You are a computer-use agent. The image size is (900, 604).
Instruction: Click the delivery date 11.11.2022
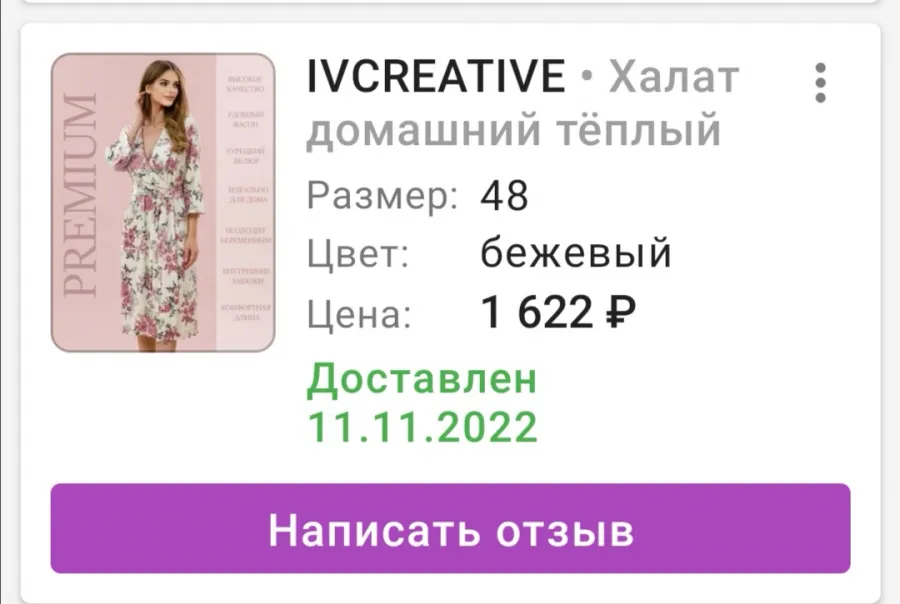click(x=422, y=427)
